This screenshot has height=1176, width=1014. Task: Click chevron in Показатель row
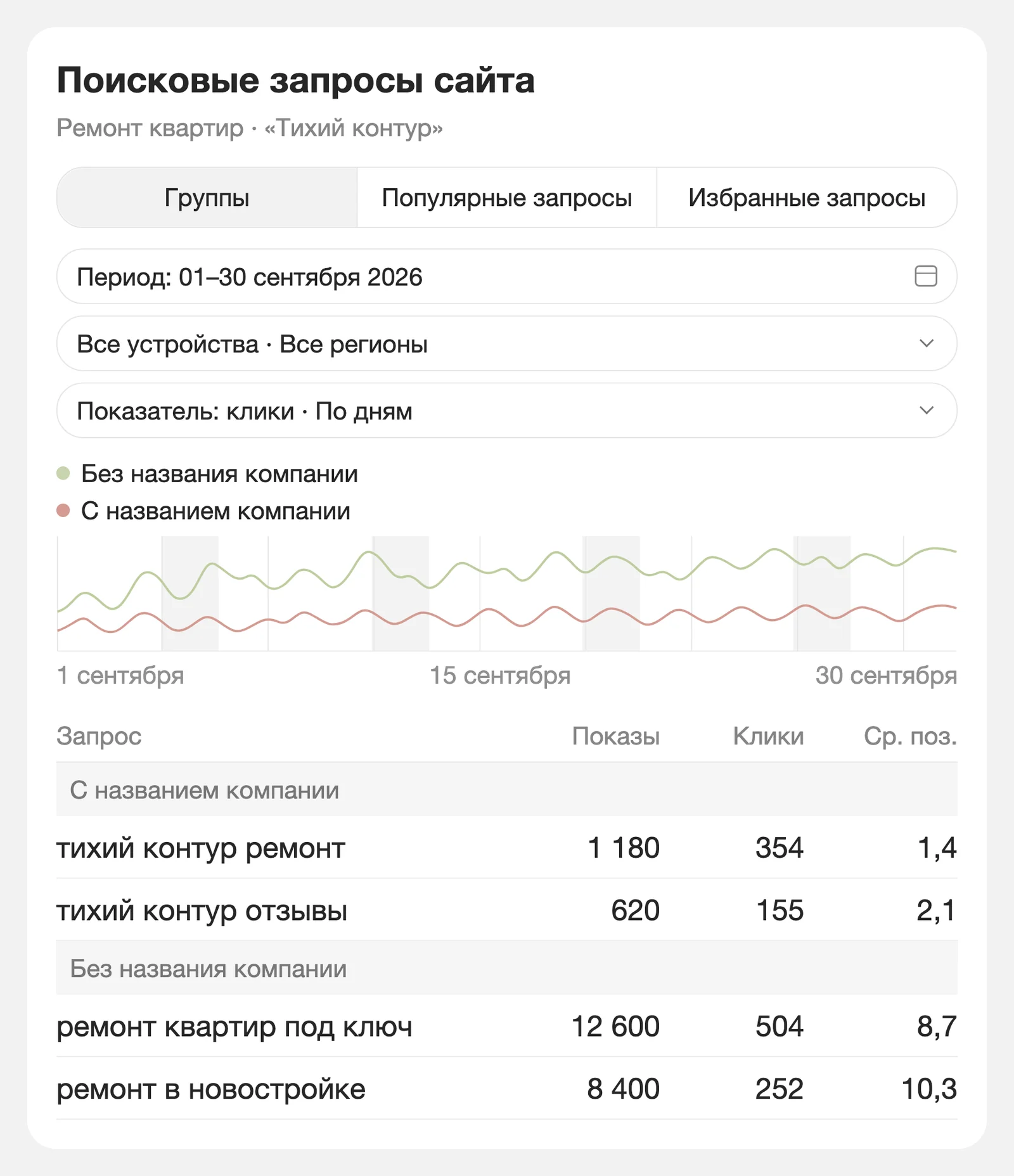[927, 411]
